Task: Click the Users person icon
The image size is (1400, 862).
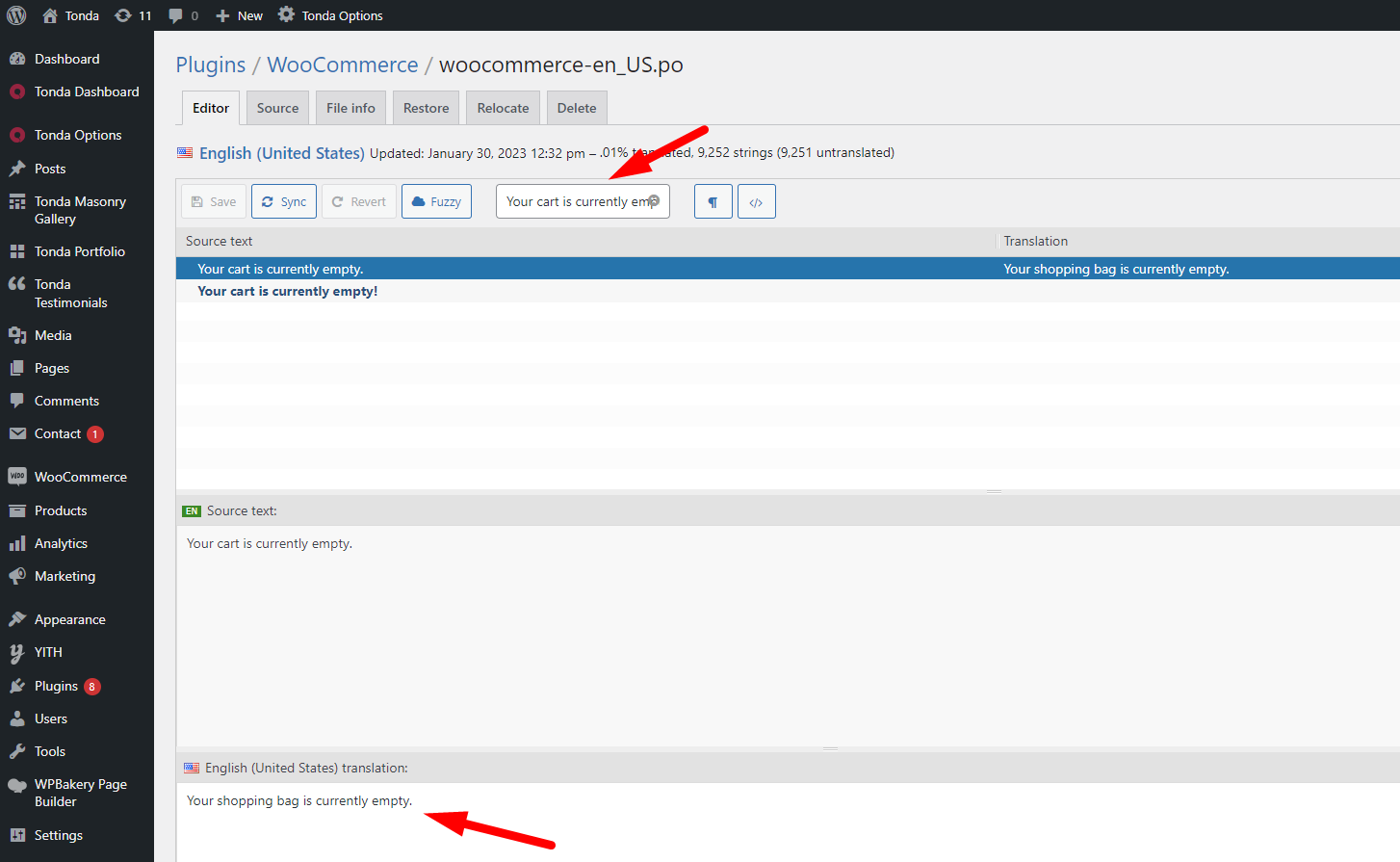Action: (17, 718)
